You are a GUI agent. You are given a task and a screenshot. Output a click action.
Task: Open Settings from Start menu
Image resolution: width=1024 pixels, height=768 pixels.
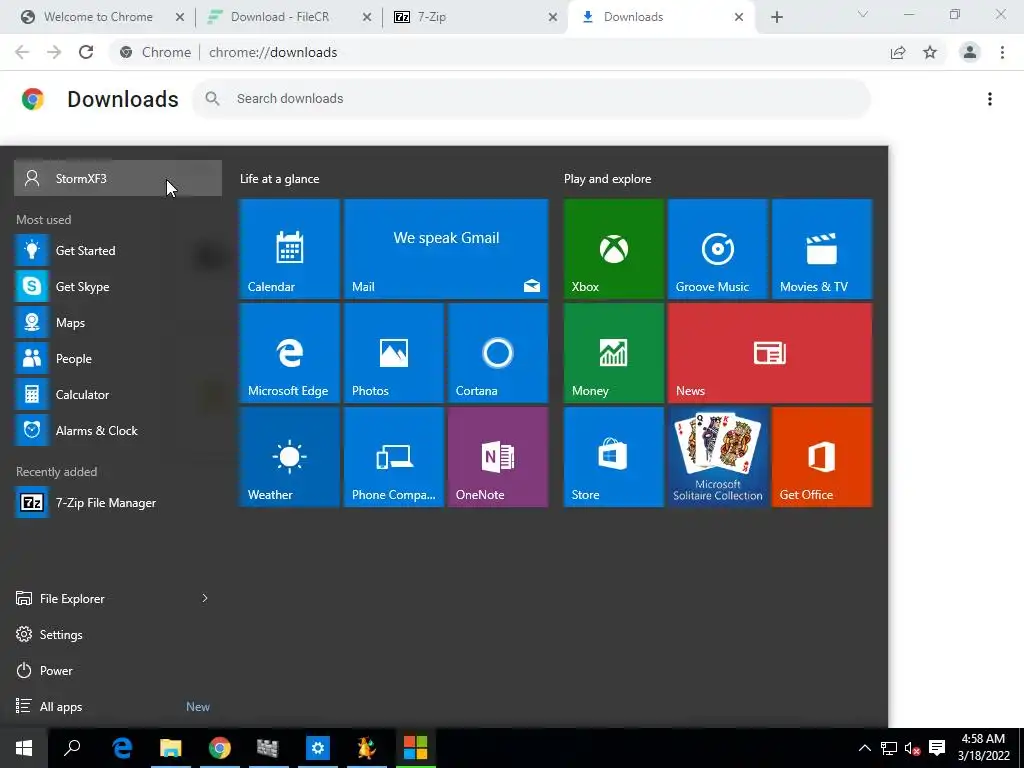(x=118, y=635)
